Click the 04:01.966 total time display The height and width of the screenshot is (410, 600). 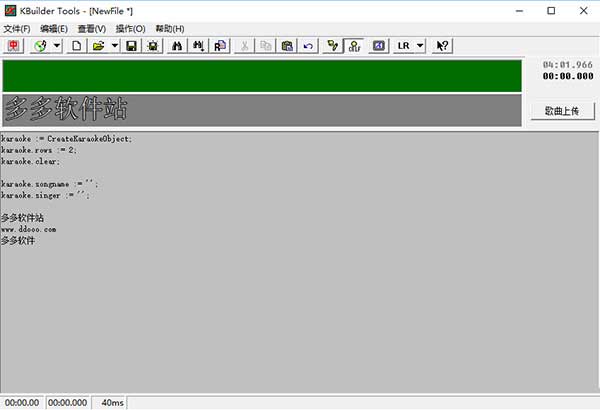(568, 65)
